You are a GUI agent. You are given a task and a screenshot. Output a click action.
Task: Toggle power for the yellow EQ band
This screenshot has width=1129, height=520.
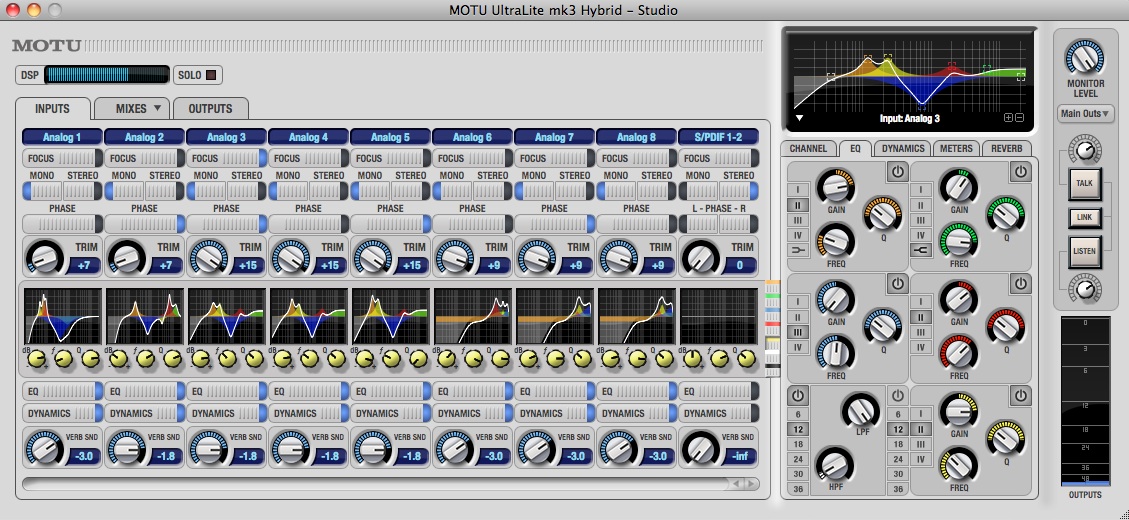[1021, 395]
